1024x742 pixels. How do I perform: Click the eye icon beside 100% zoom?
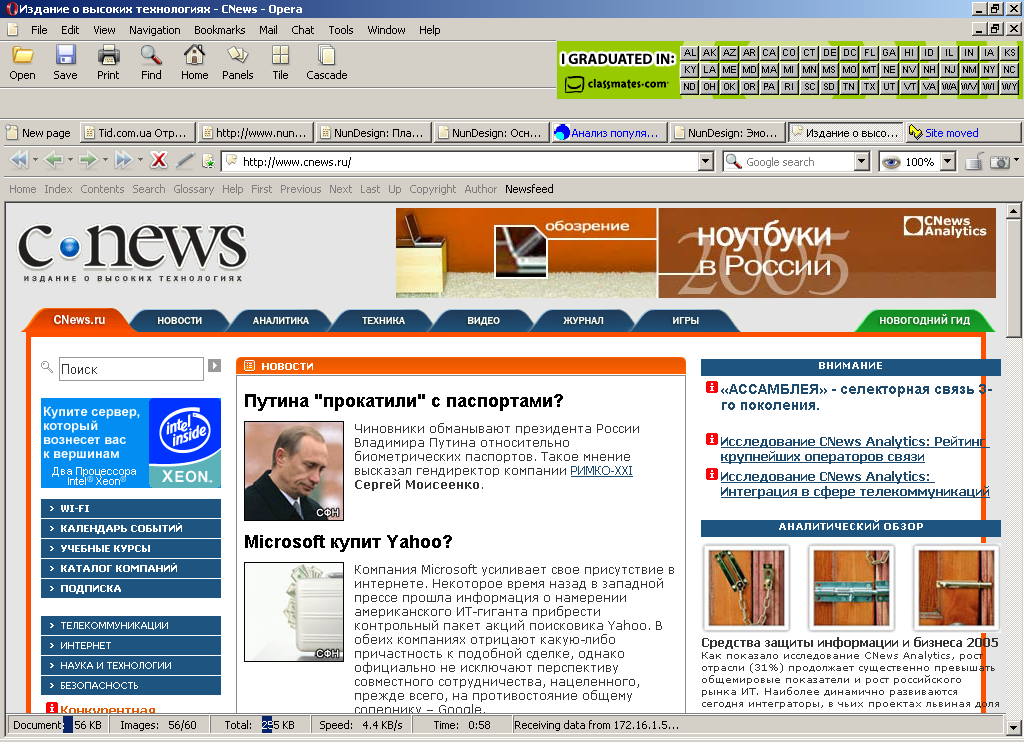(891, 162)
